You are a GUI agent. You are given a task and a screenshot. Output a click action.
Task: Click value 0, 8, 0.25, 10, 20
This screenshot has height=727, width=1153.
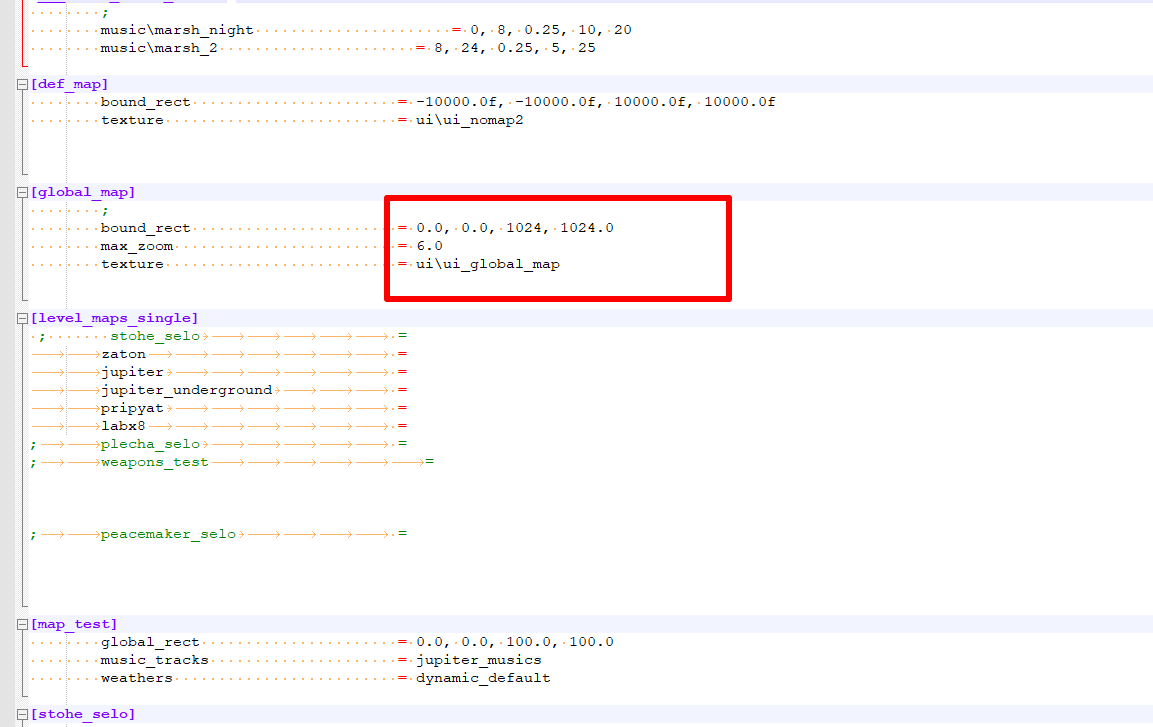click(551, 30)
